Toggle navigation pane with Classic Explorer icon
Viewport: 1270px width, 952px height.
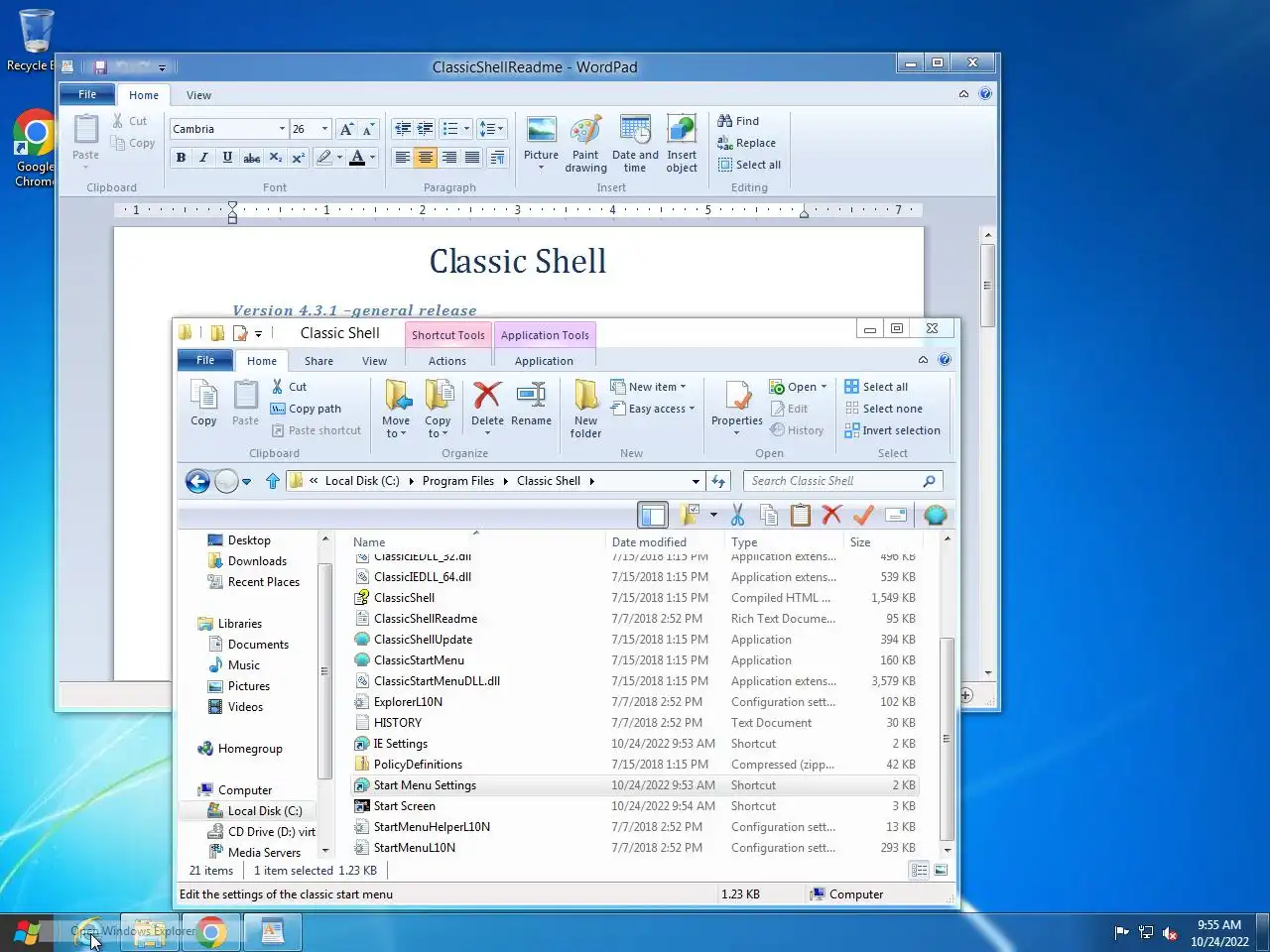(653, 515)
